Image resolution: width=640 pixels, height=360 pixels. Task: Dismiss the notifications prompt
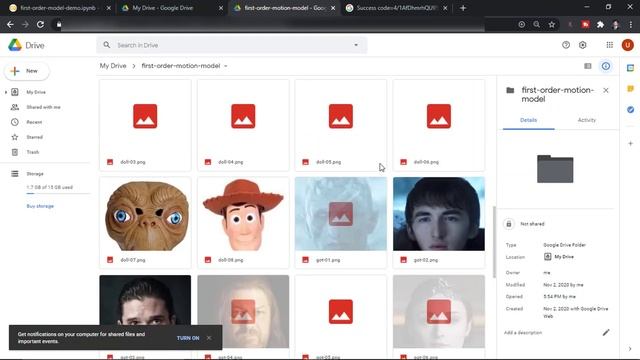[x=209, y=338]
